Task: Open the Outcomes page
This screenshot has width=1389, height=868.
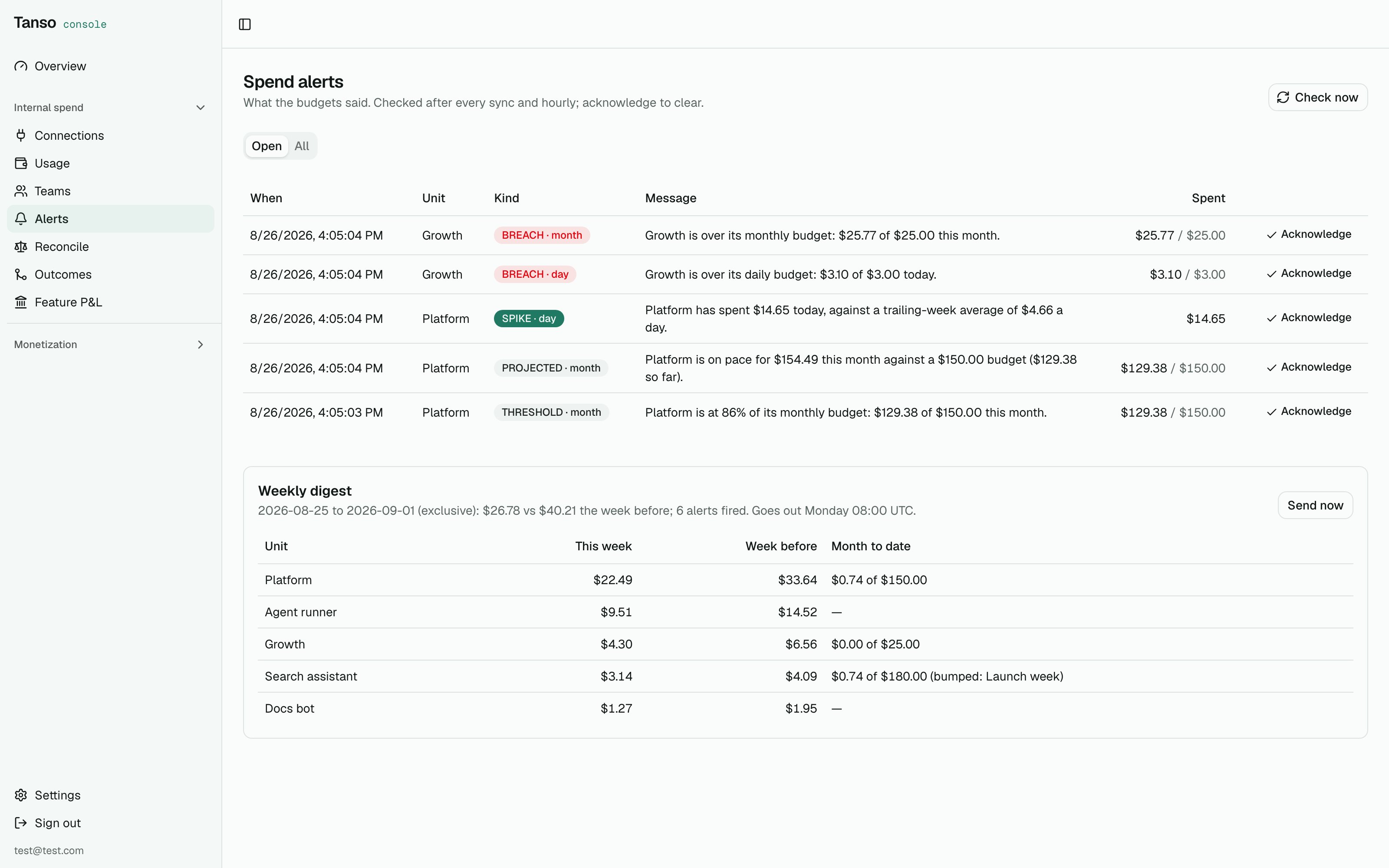Action: pyautogui.click(x=111, y=274)
